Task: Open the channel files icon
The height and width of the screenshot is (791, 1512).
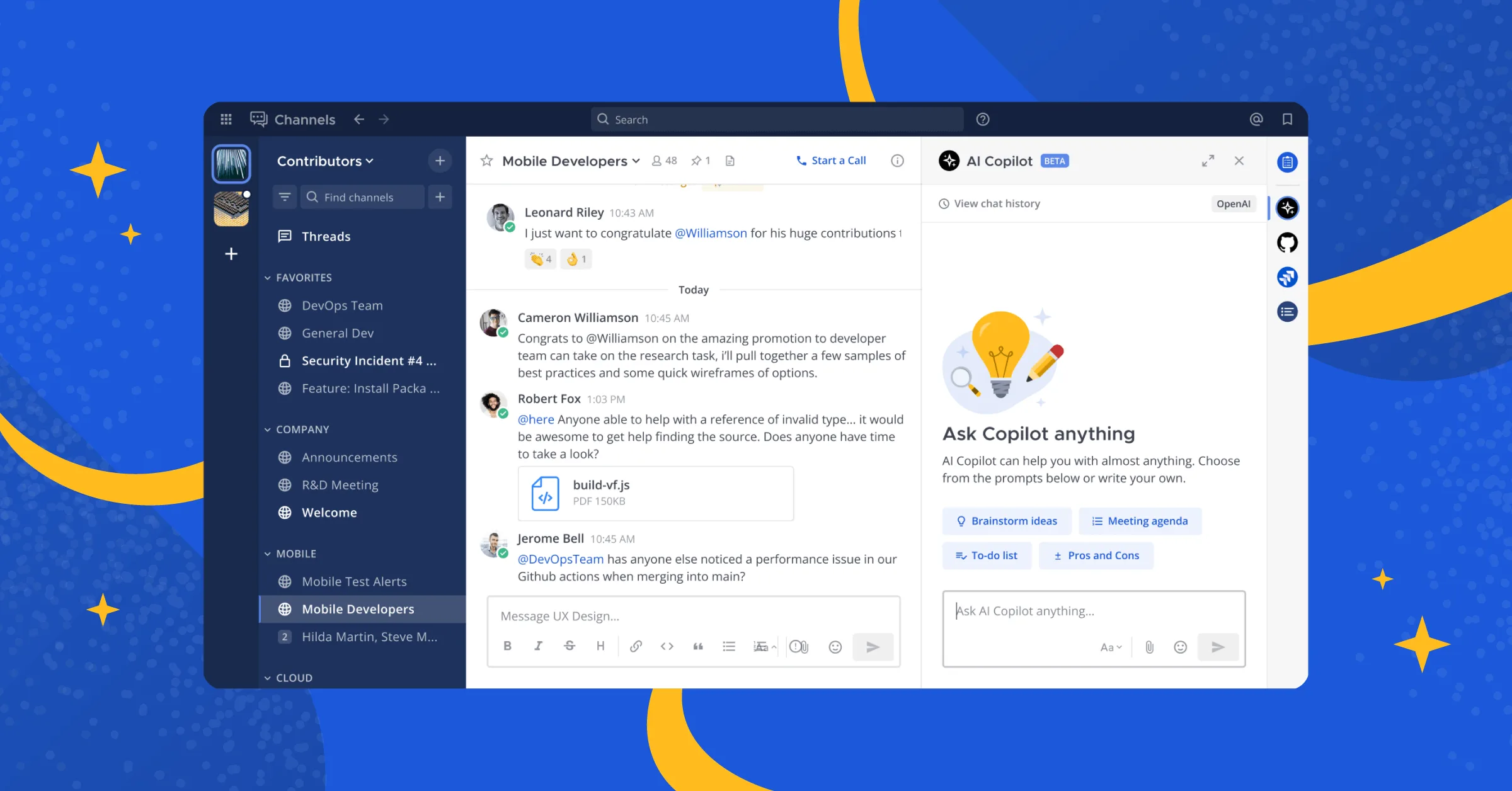Action: tap(730, 161)
